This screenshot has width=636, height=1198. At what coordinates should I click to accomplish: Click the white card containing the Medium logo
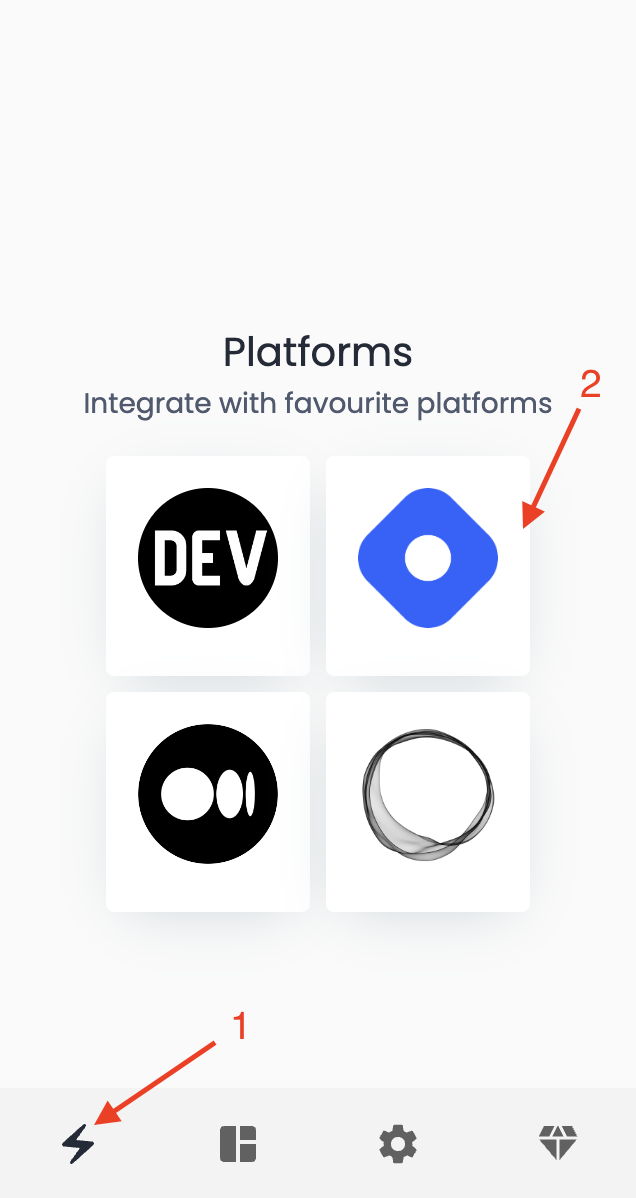(x=208, y=802)
